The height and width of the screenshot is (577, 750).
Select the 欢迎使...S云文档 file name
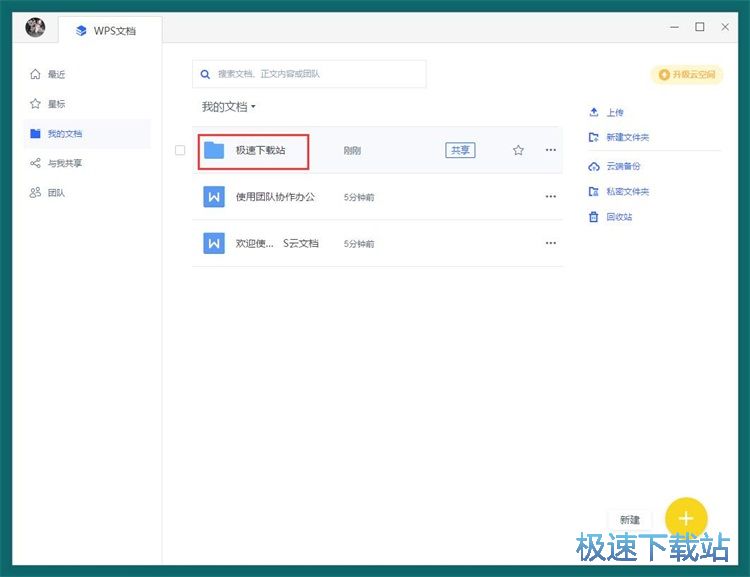[277, 243]
